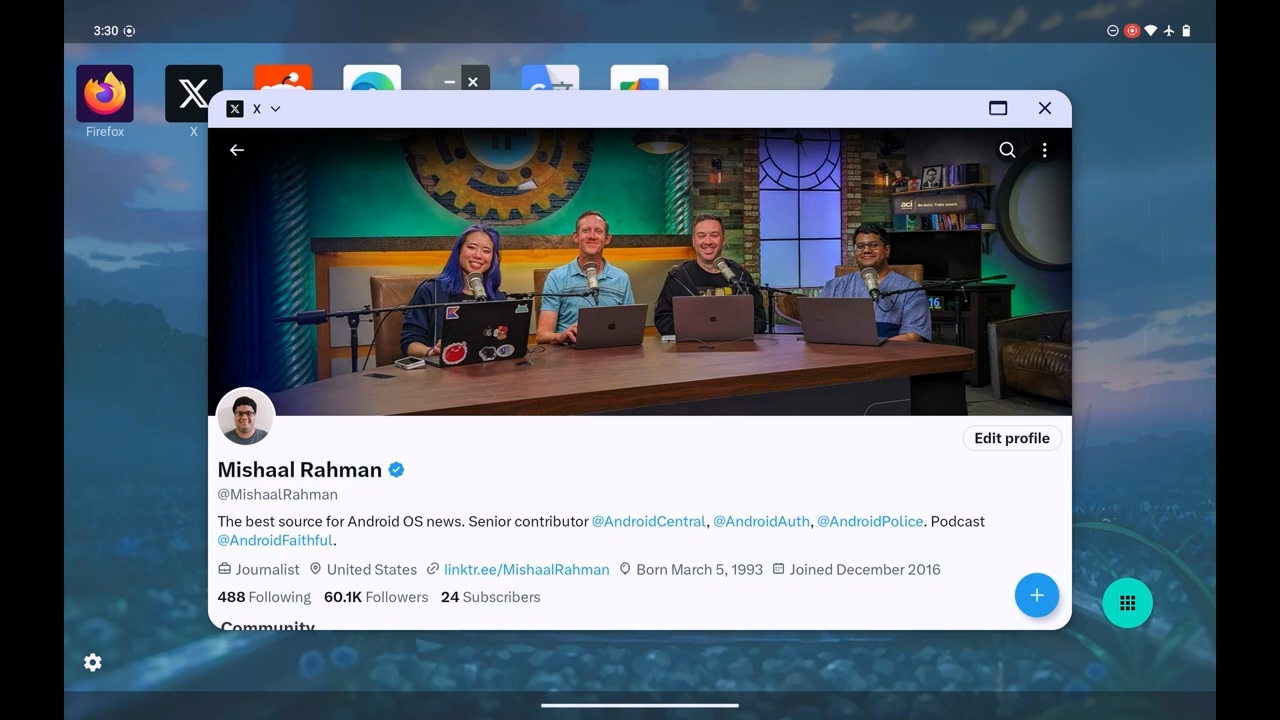Maximize the X app window

pos(997,108)
